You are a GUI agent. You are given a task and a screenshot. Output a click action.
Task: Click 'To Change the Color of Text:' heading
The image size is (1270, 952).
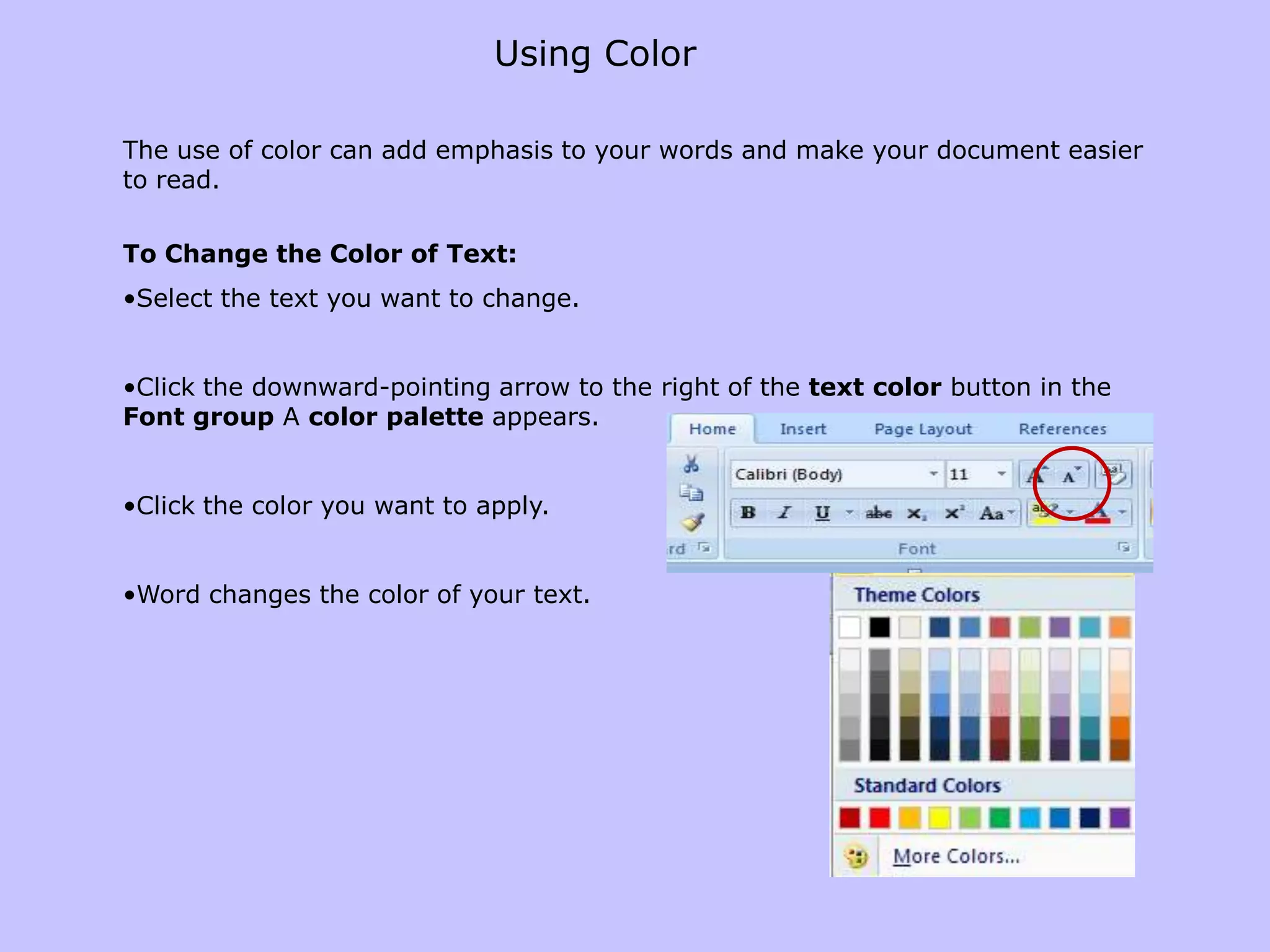(x=320, y=254)
